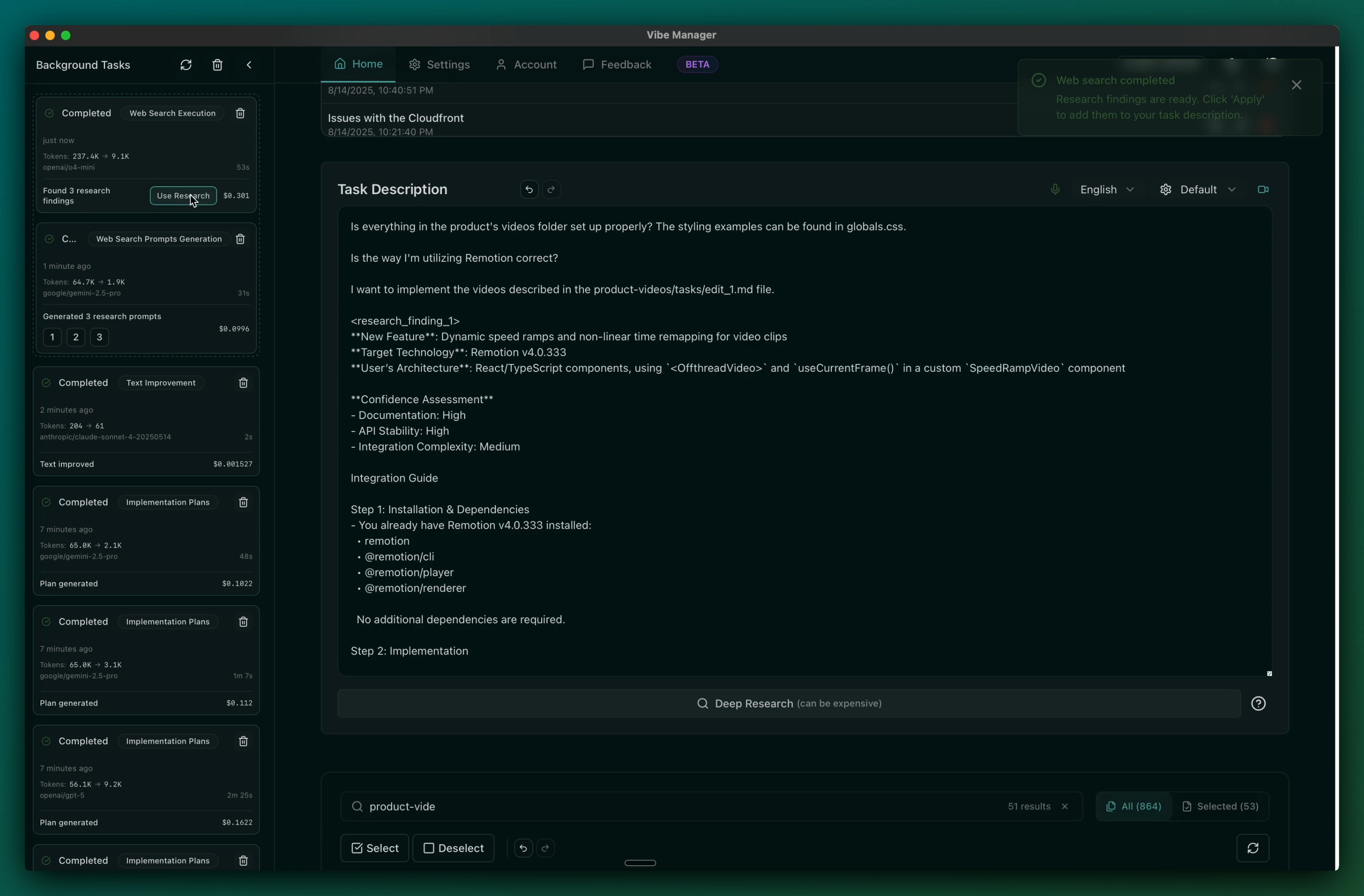This screenshot has width=1364, height=896.
Task: Clear the product-vide search query
Action: (1064, 806)
